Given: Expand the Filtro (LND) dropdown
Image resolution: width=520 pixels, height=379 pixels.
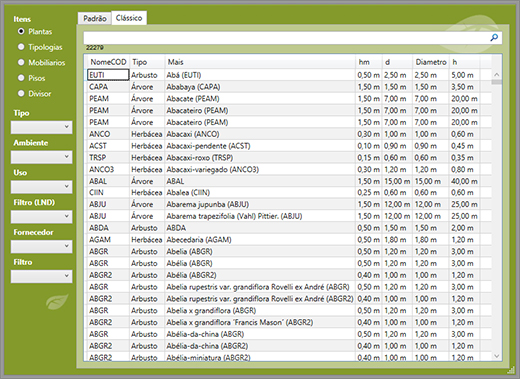Looking at the screenshot, I should coord(41,217).
